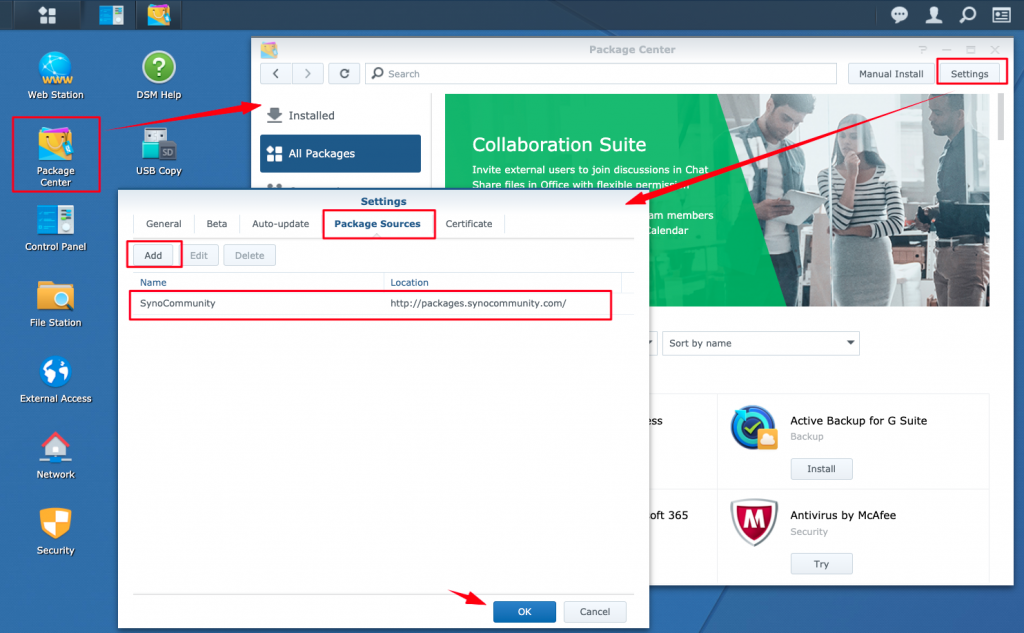Image resolution: width=1024 pixels, height=633 pixels.
Task: Click the Active Backup for G Suite title
Action: click(x=858, y=421)
